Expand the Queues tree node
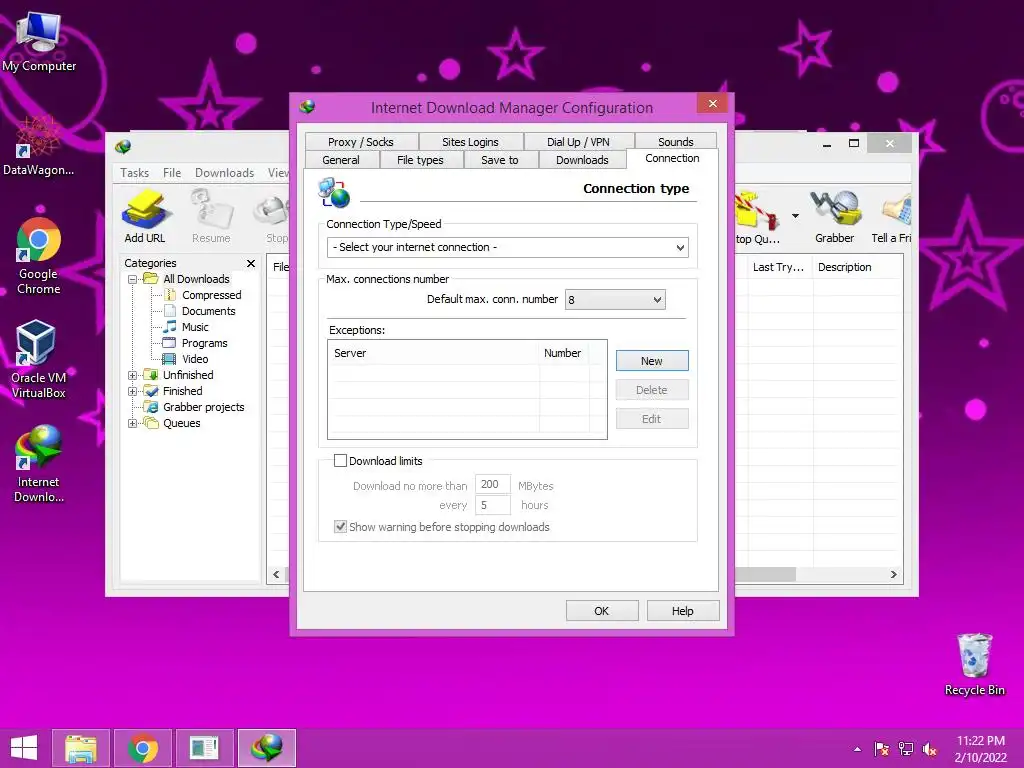 coord(133,424)
